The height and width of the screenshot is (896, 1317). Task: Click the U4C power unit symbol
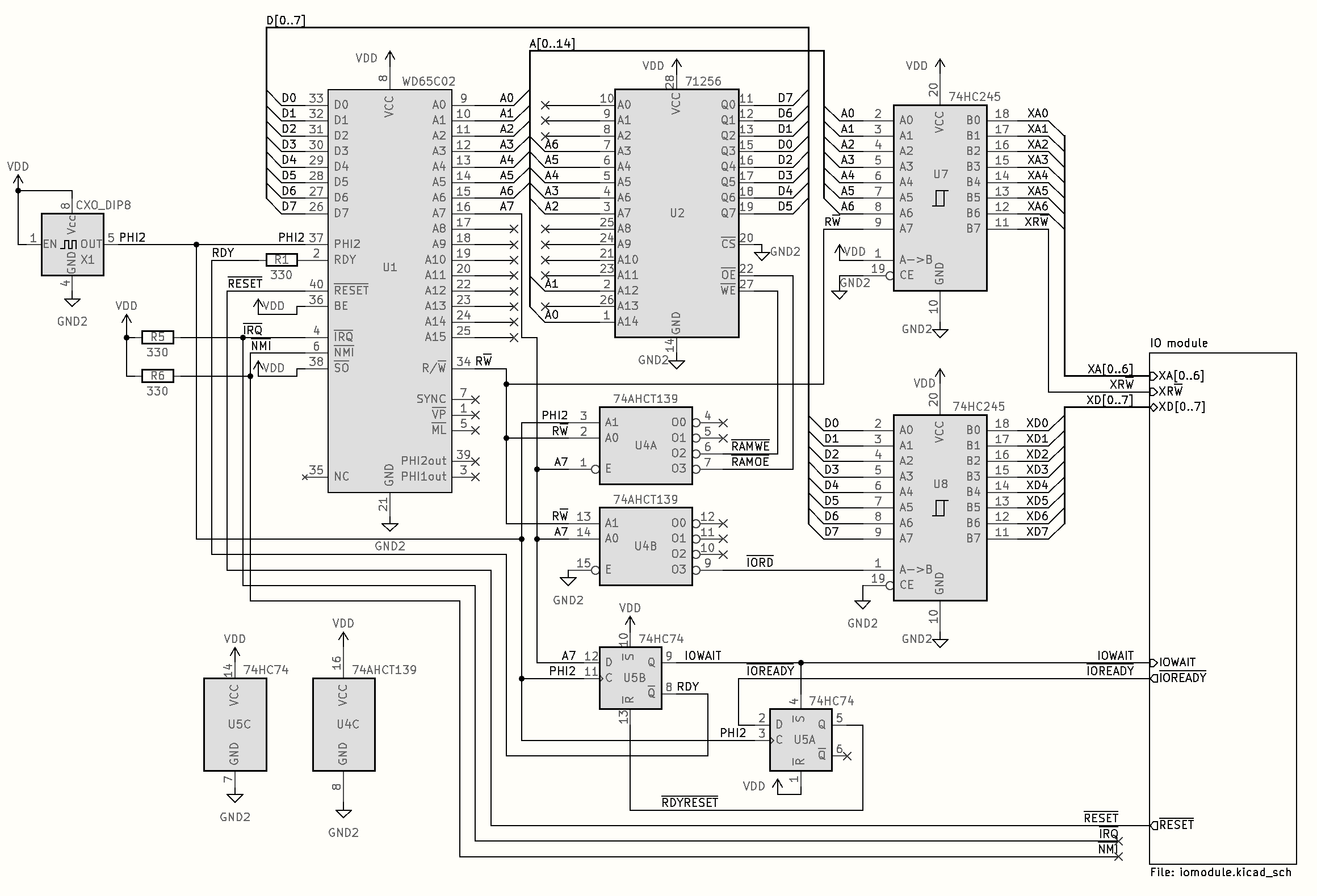(343, 724)
